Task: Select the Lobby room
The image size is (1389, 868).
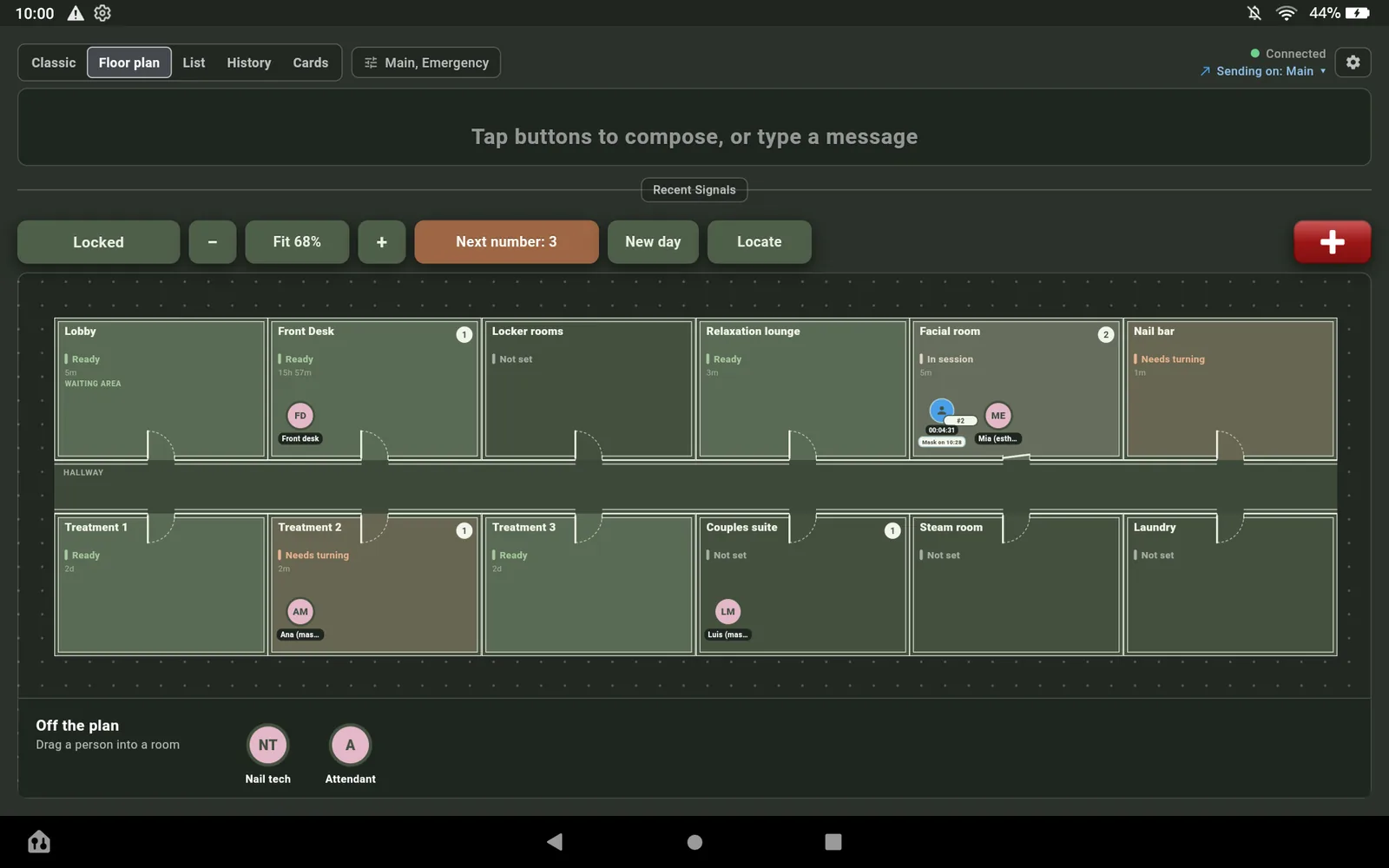Action: click(161, 389)
